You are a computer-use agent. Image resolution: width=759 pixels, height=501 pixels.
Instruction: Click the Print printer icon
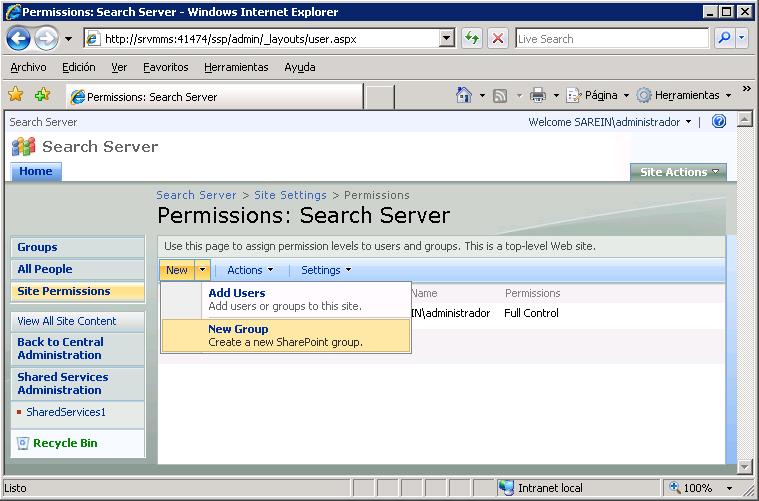pos(538,95)
